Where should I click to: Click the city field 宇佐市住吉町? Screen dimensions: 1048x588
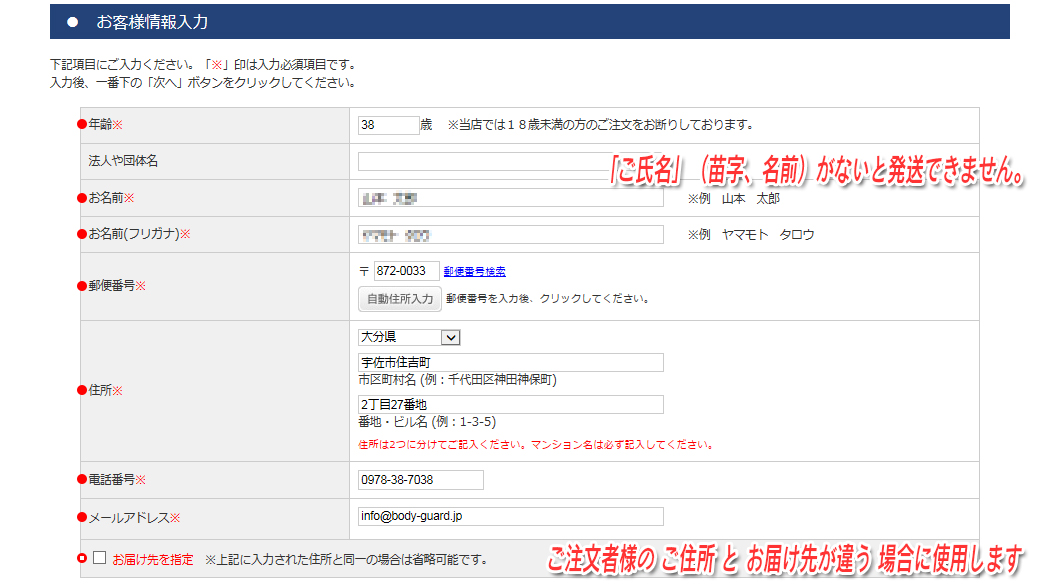pos(511,362)
